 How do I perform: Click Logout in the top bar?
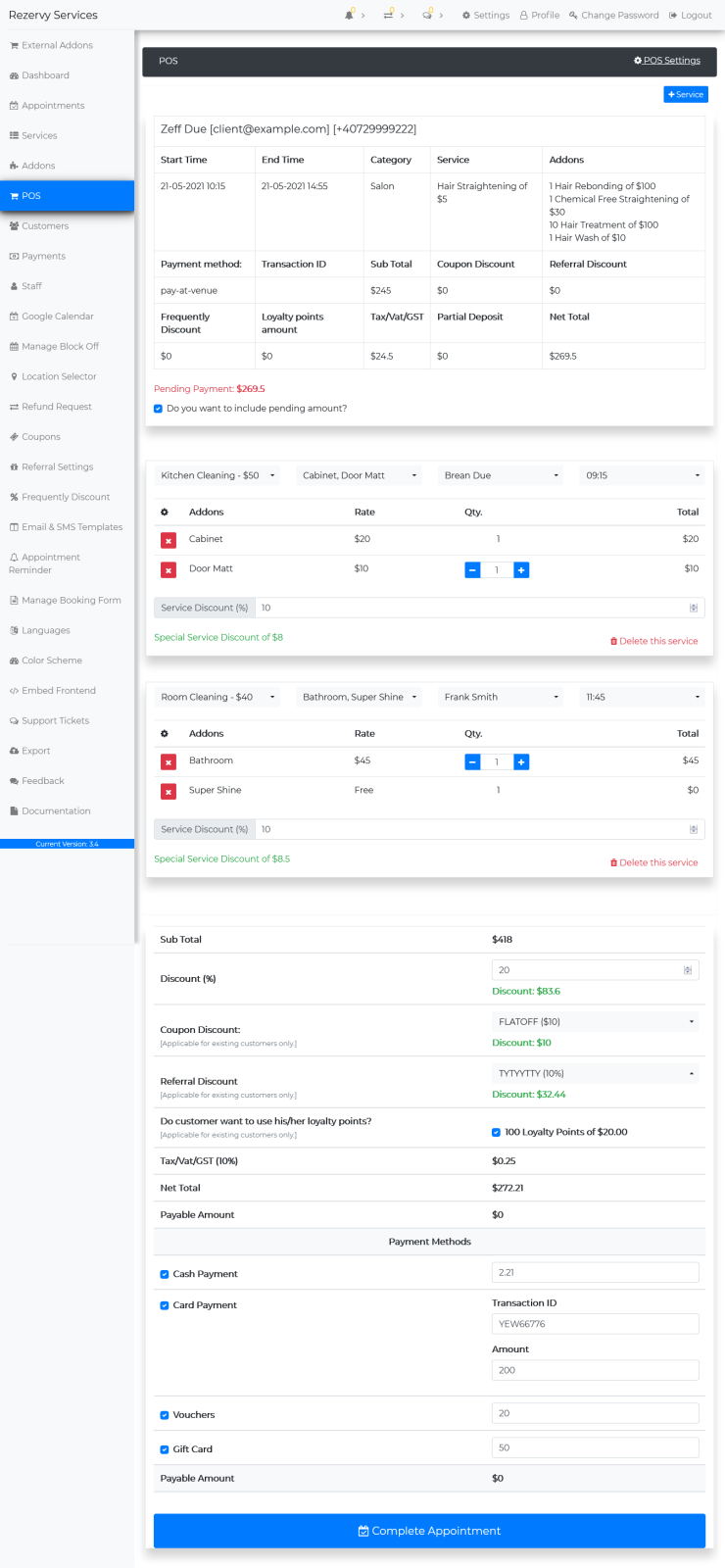pos(691,15)
